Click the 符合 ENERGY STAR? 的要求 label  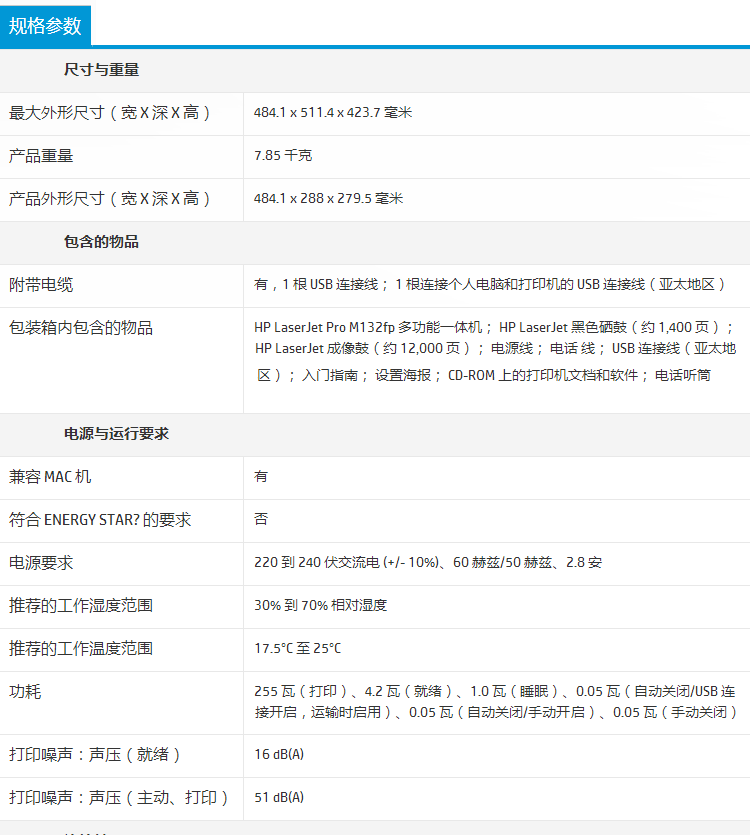[x=100, y=520]
